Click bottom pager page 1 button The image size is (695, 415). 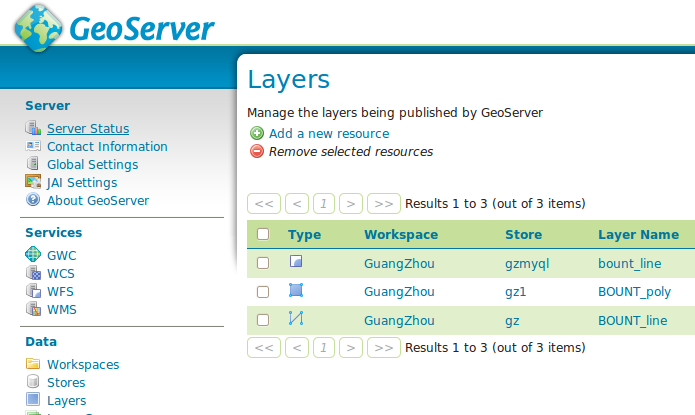pyautogui.click(x=324, y=348)
